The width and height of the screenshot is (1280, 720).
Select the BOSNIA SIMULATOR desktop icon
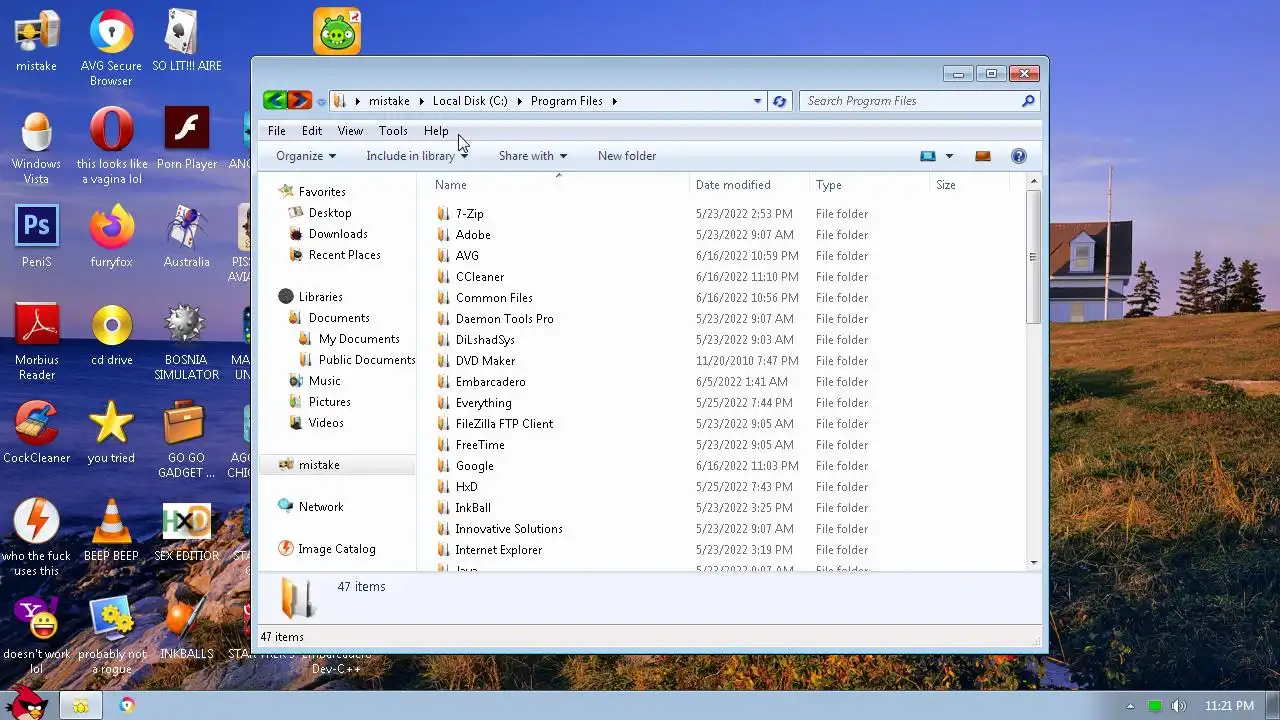(186, 342)
